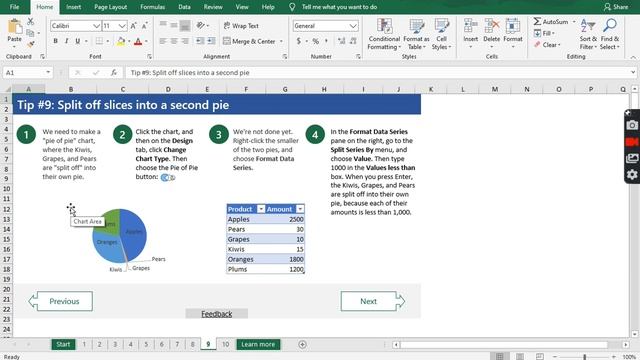The height and width of the screenshot is (360, 640).
Task: Open Find & Select menu
Action: point(610,34)
